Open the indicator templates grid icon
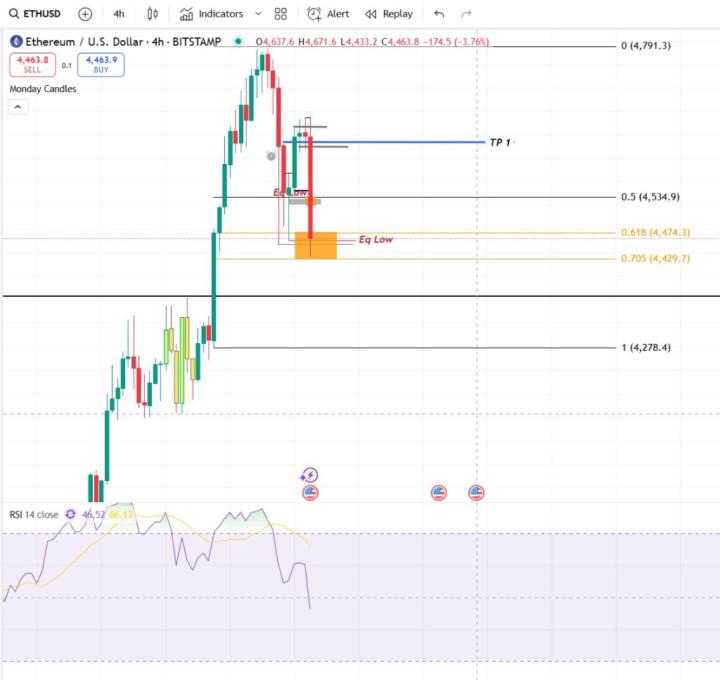Screen dimensions: 720x680 click(x=281, y=14)
